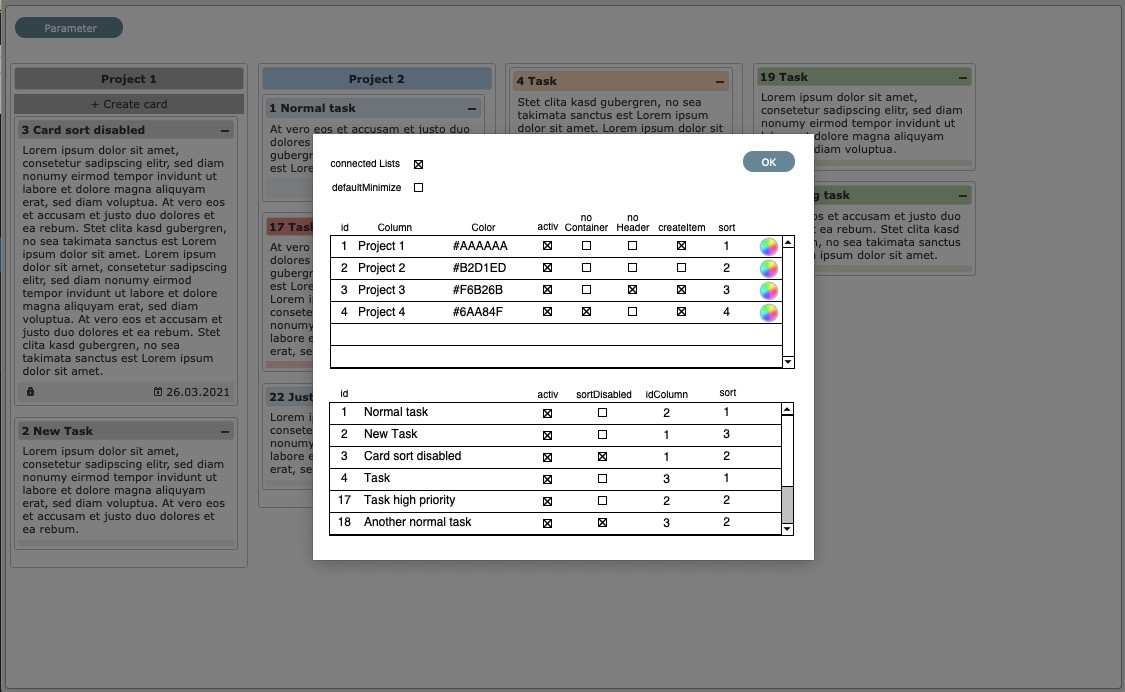Click the Parameter button
This screenshot has width=1125, height=692.
click(69, 28)
